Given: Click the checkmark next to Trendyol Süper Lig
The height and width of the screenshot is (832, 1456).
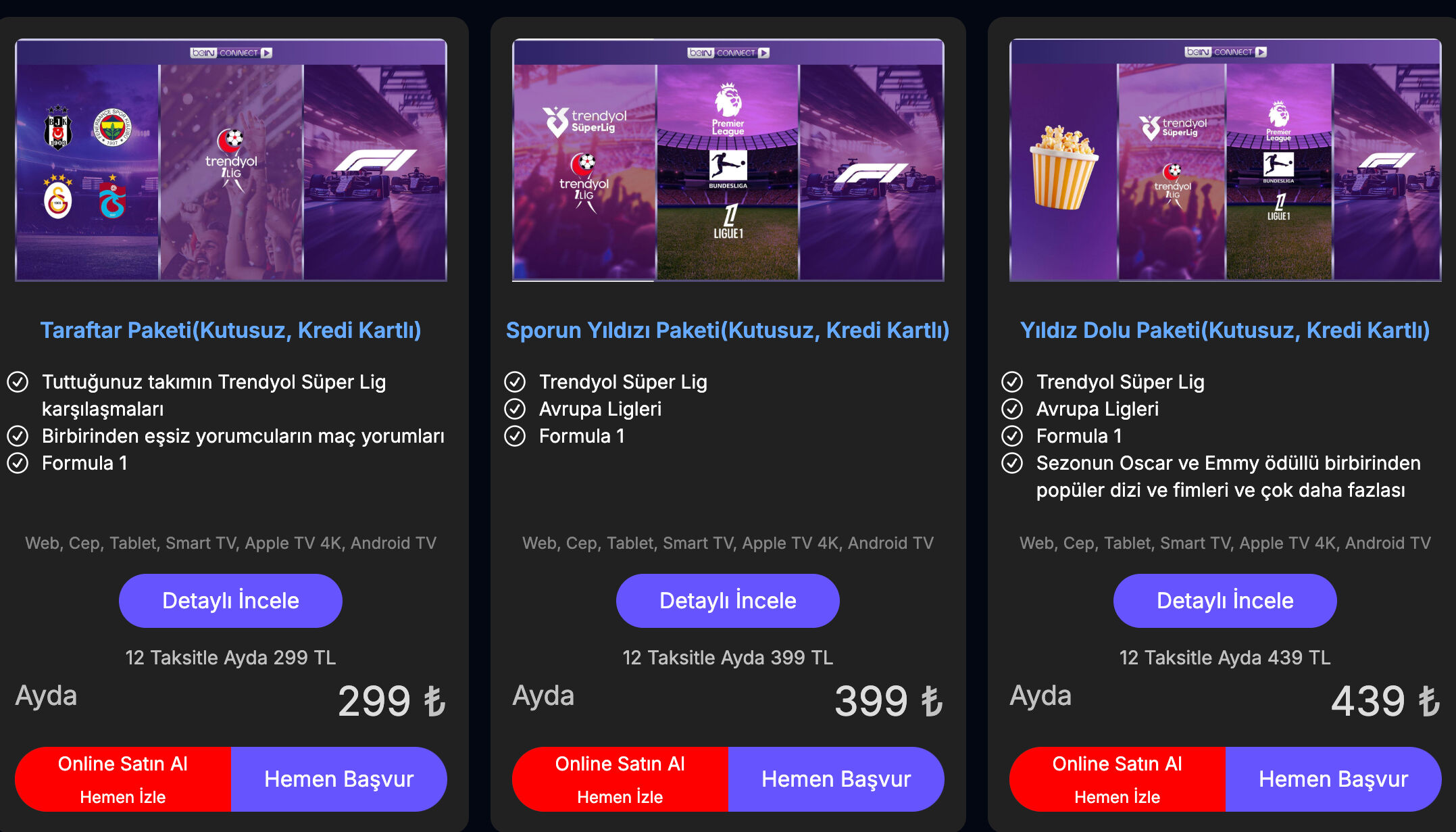Looking at the screenshot, I should pyautogui.click(x=515, y=382).
